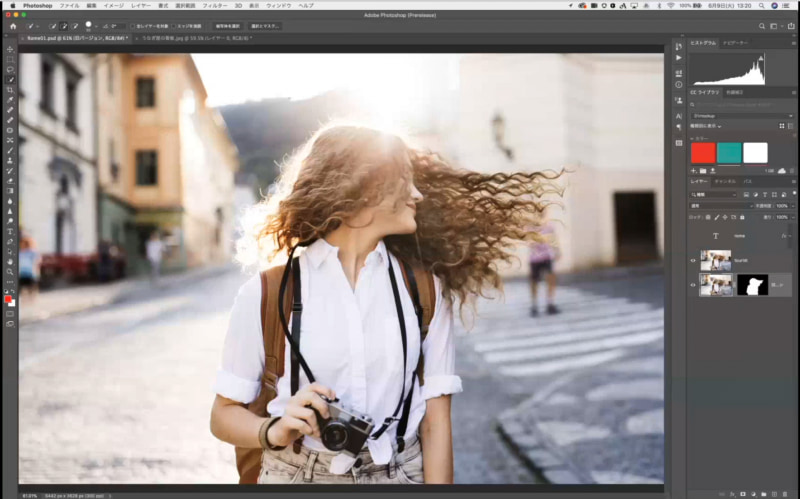
Task: Hide the layer with the mask
Action: click(x=693, y=285)
